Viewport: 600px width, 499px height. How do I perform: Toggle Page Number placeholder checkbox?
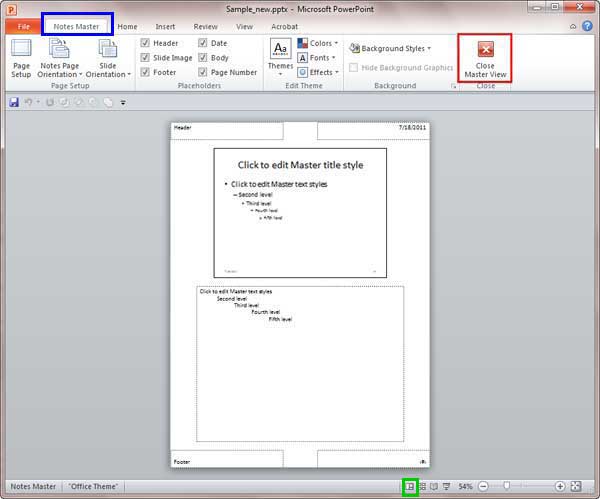203,72
